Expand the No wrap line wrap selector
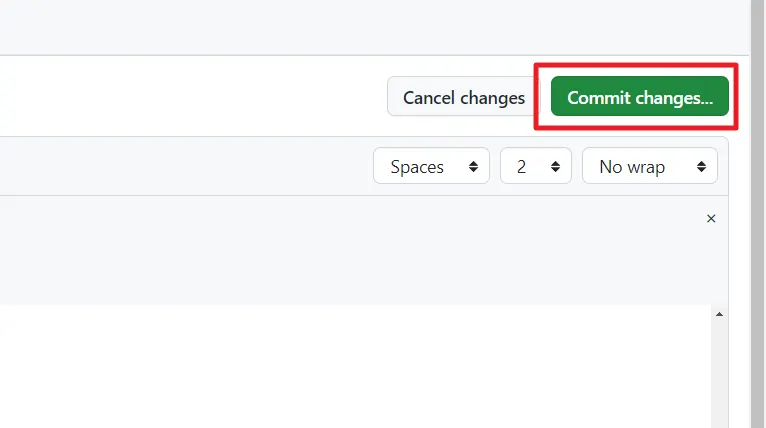Viewport: 766px width, 428px height. click(x=649, y=167)
